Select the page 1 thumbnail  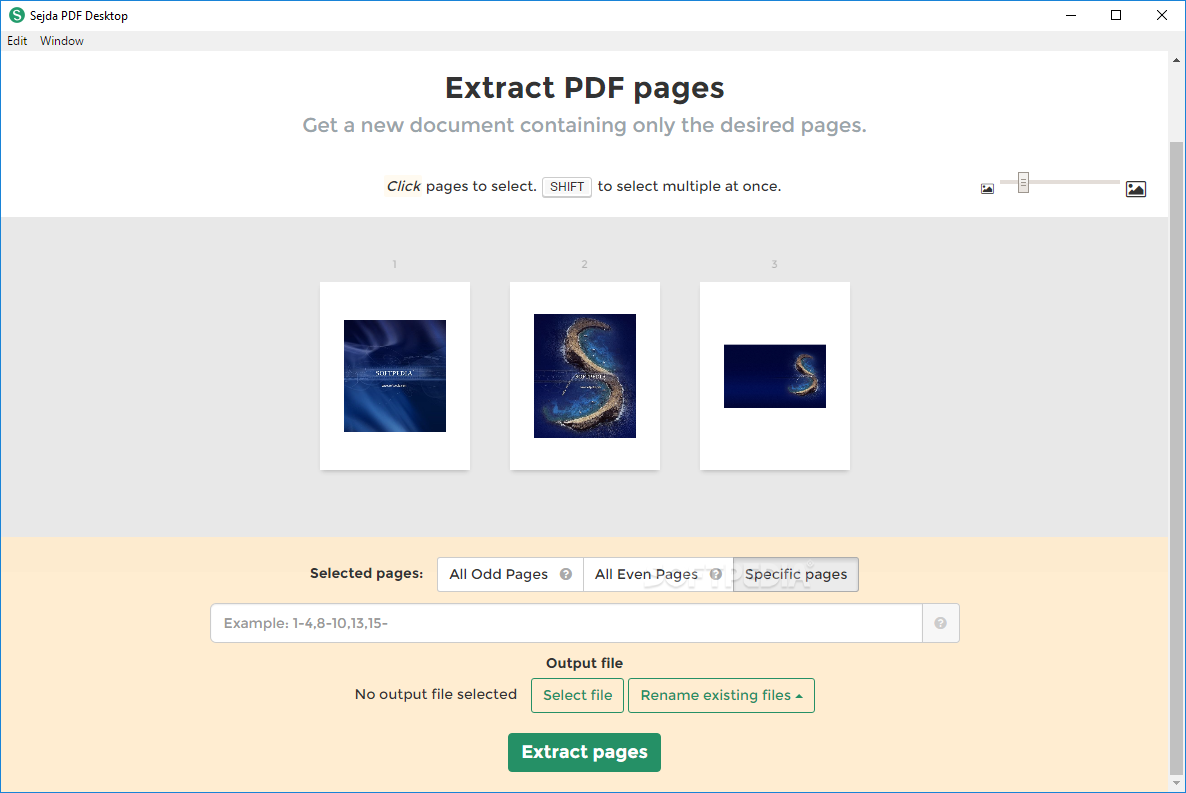coord(395,376)
